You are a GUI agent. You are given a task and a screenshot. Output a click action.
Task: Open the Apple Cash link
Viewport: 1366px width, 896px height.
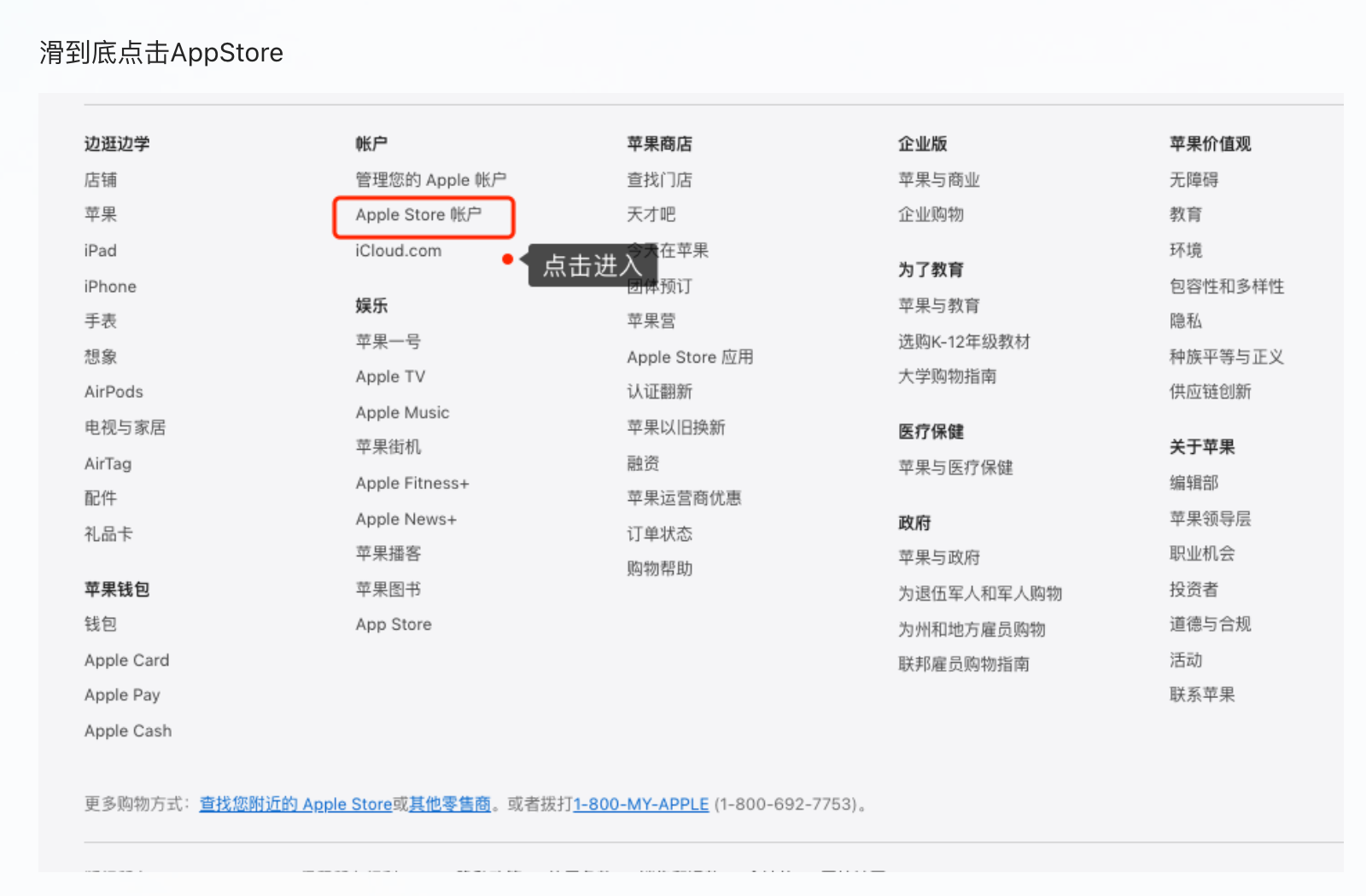(x=128, y=731)
